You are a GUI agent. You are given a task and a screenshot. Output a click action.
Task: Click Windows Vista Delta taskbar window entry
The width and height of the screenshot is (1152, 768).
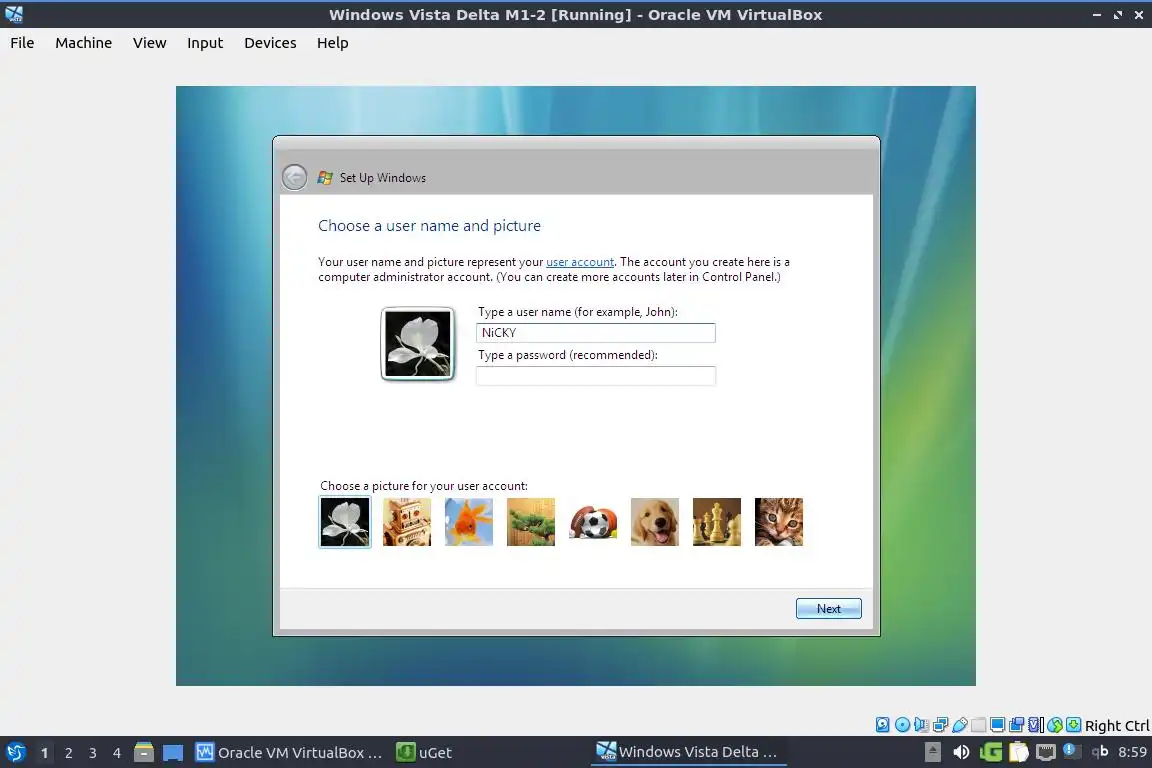pos(687,751)
